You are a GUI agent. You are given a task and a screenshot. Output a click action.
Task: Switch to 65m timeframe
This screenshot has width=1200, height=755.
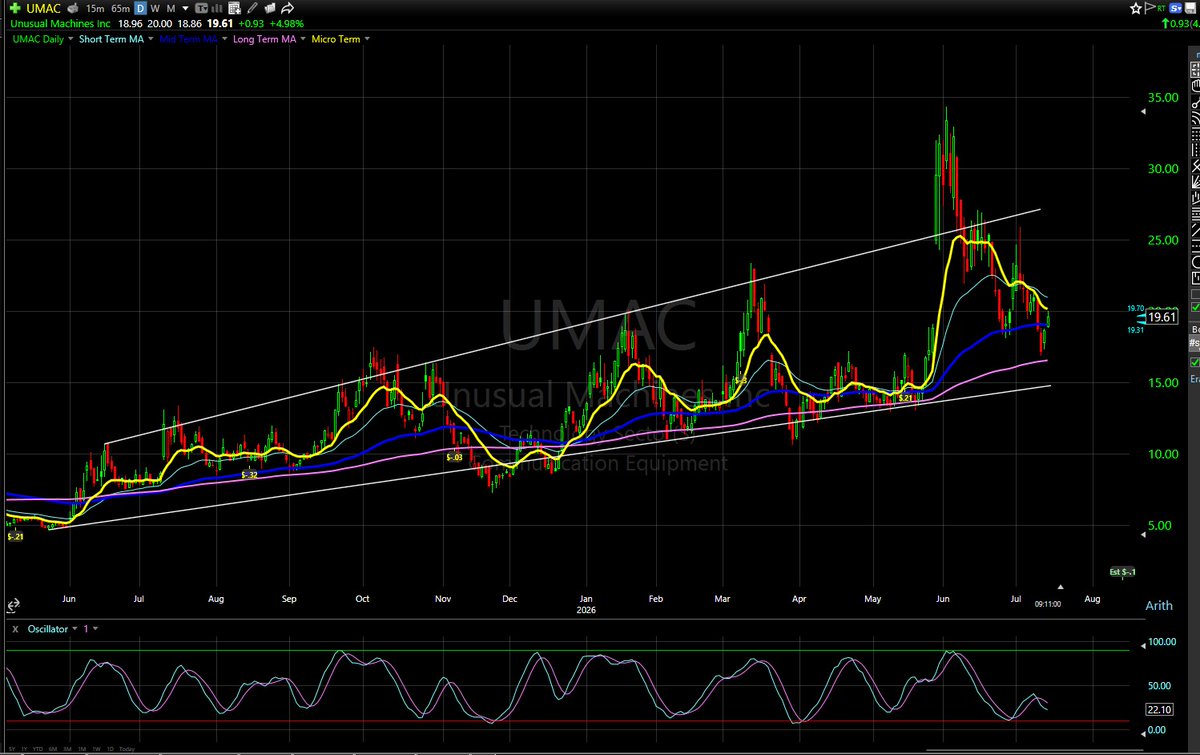(x=121, y=8)
